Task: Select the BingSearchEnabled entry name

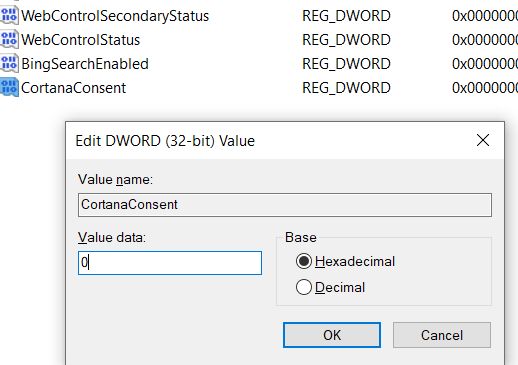Action: coord(85,64)
